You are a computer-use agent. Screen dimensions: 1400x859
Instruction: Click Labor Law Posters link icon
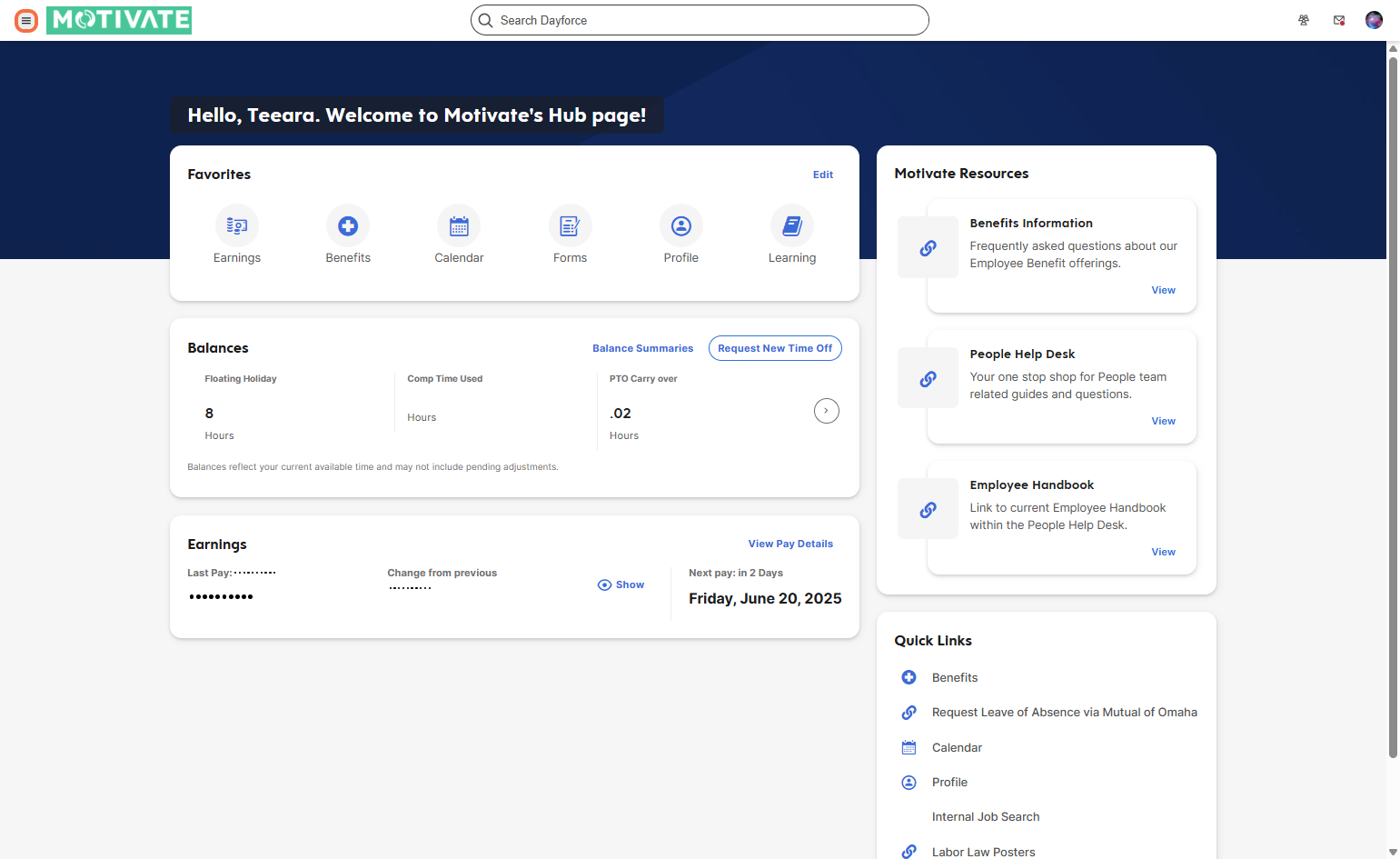(909, 852)
